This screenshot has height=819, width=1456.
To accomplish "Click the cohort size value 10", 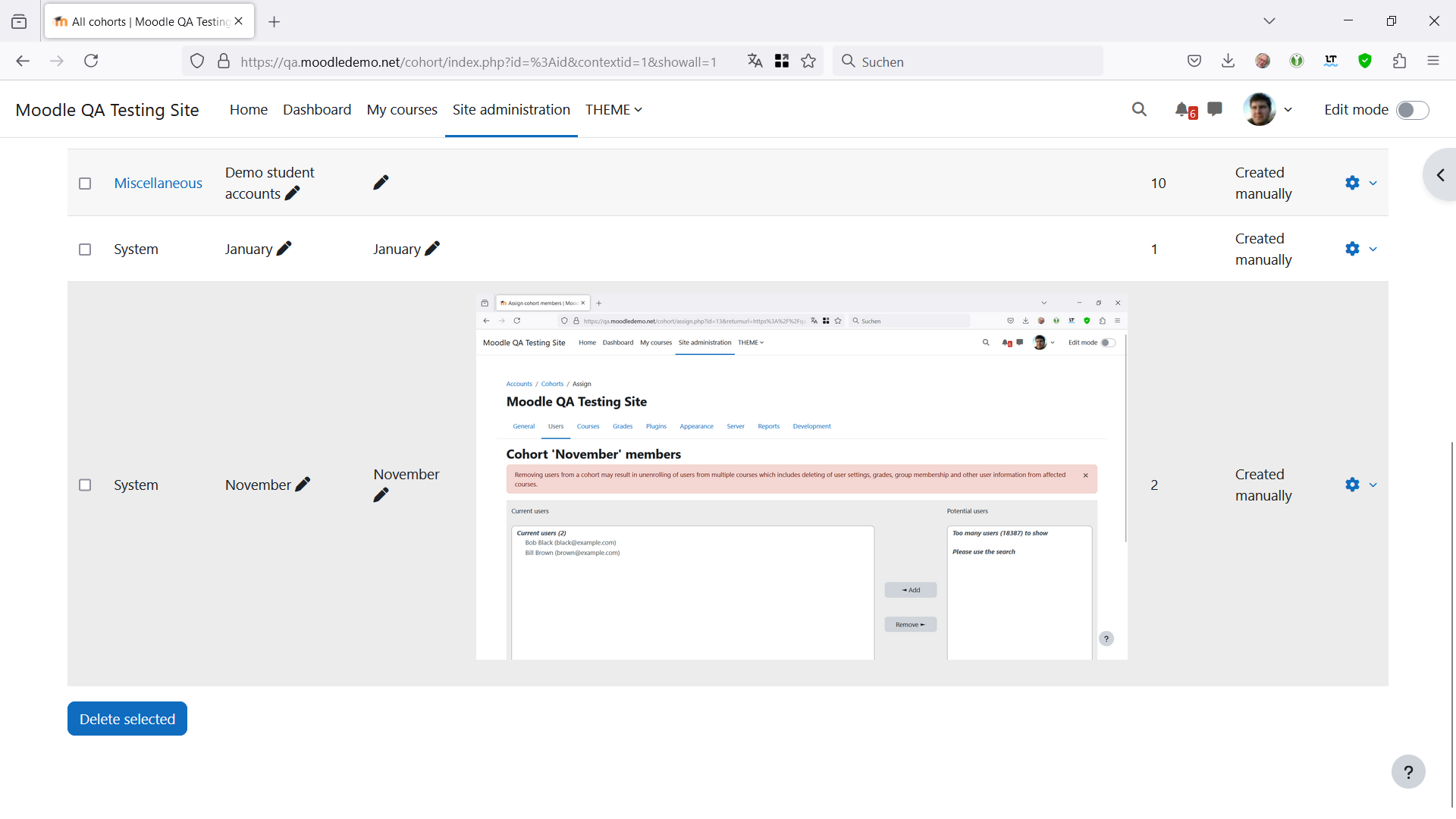I will click(1158, 184).
